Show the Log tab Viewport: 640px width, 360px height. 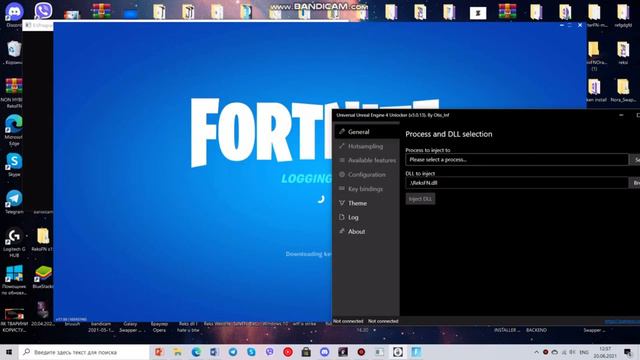click(366, 217)
